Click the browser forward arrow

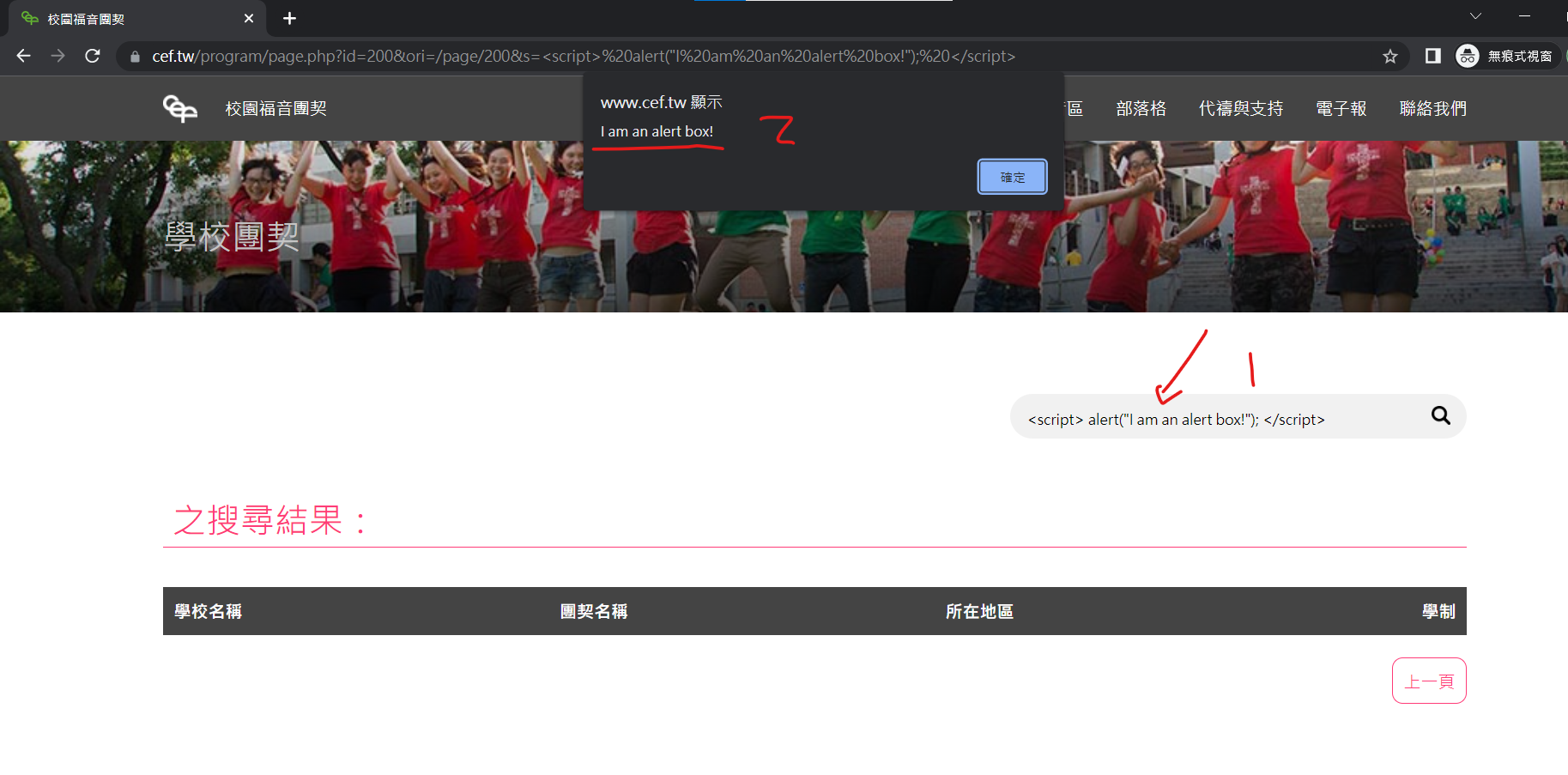pos(58,56)
